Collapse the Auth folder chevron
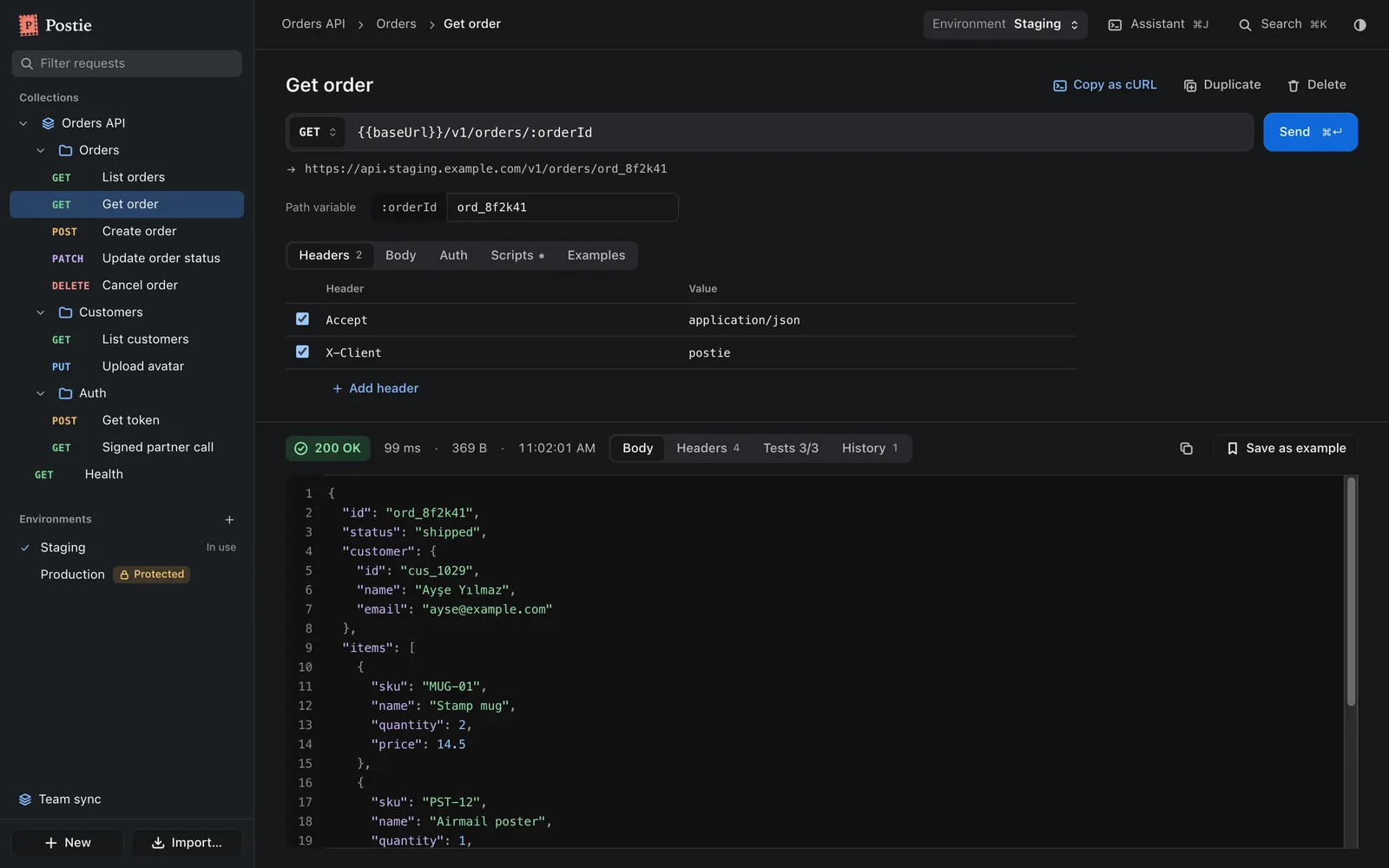The height and width of the screenshot is (868, 1389). (x=40, y=393)
